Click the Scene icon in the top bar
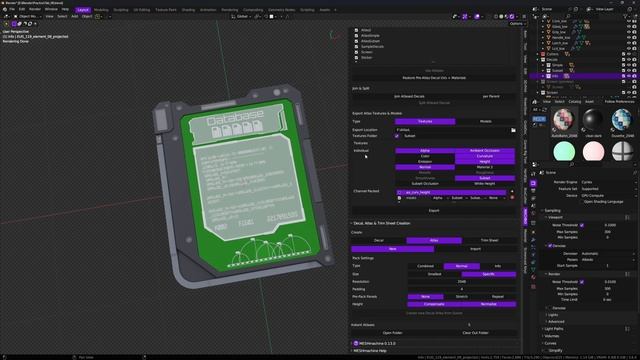The image size is (640, 360). point(535,9)
